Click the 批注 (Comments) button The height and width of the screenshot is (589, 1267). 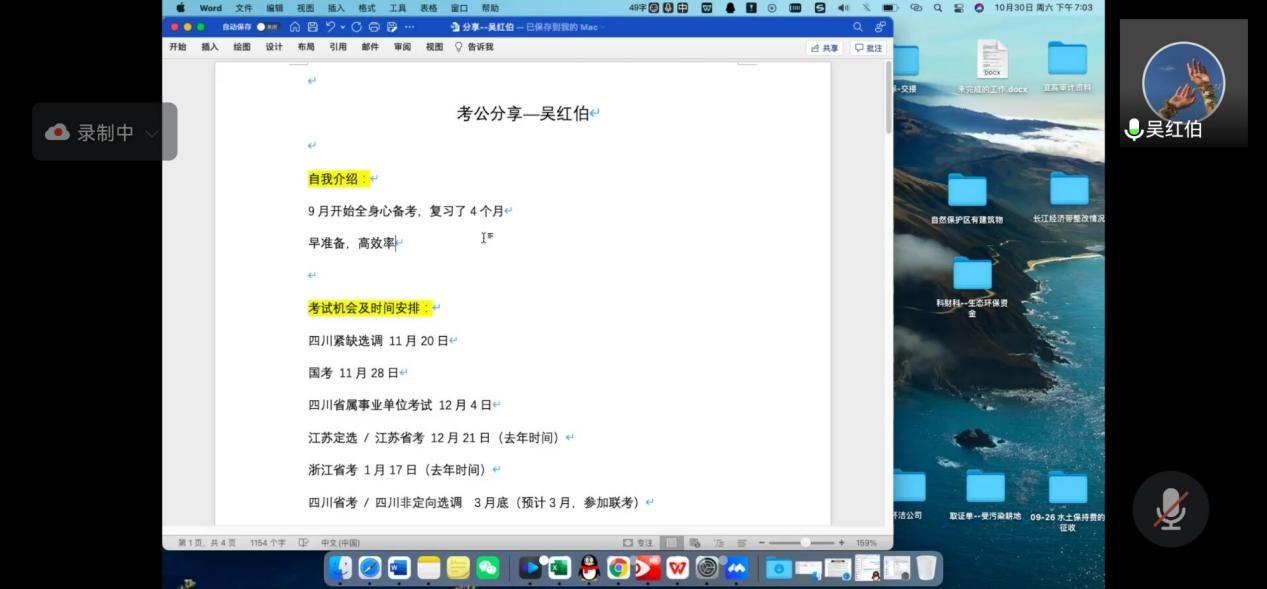868,48
